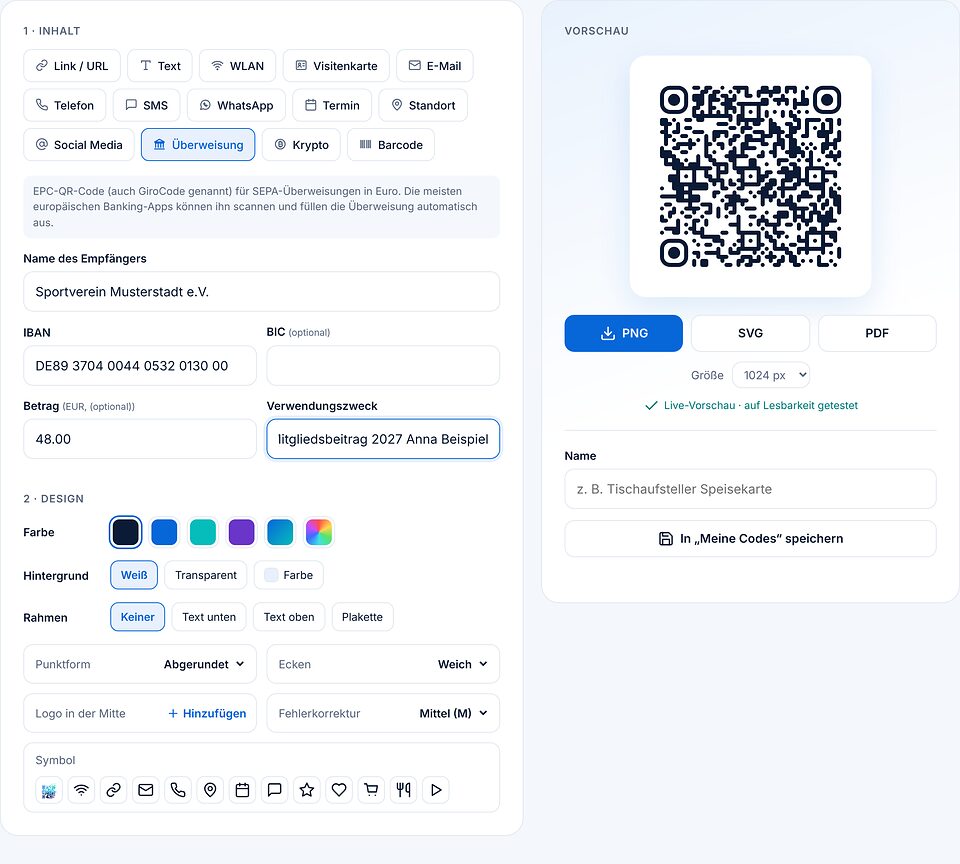
Task: Choose the star symbol icon
Action: [x=307, y=790]
